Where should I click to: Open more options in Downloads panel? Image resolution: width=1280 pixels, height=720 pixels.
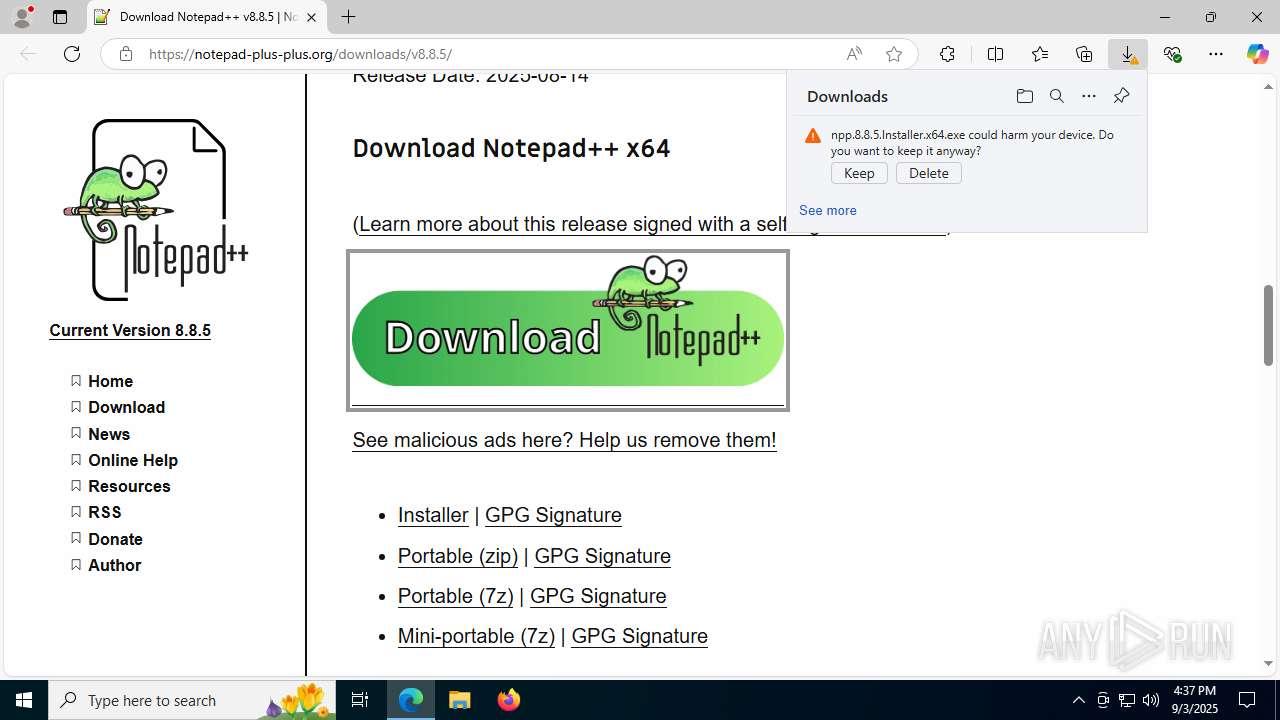coord(1089,96)
